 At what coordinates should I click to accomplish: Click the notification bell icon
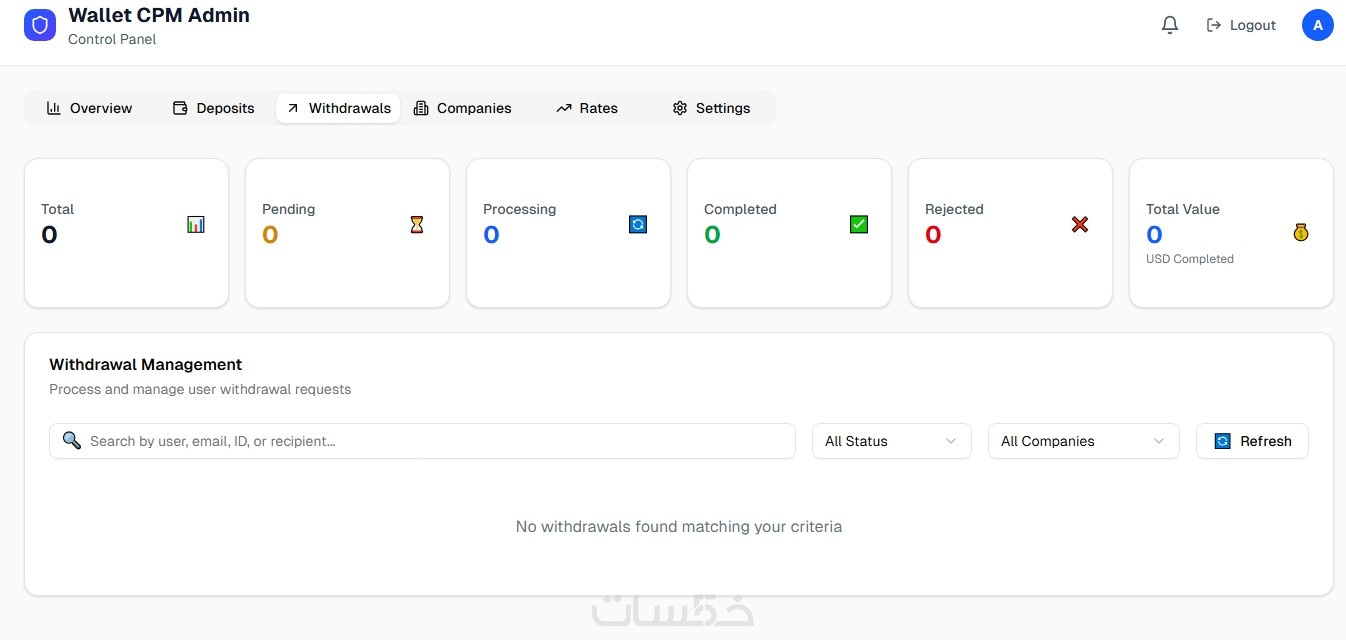coord(1170,25)
